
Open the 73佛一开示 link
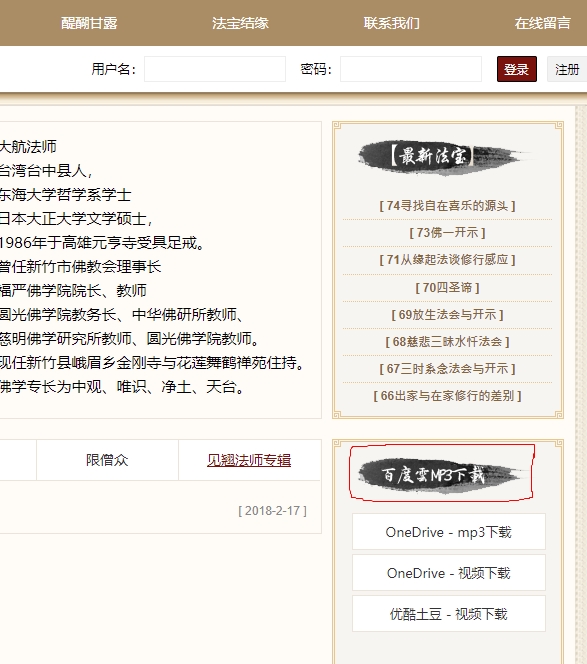click(x=447, y=232)
